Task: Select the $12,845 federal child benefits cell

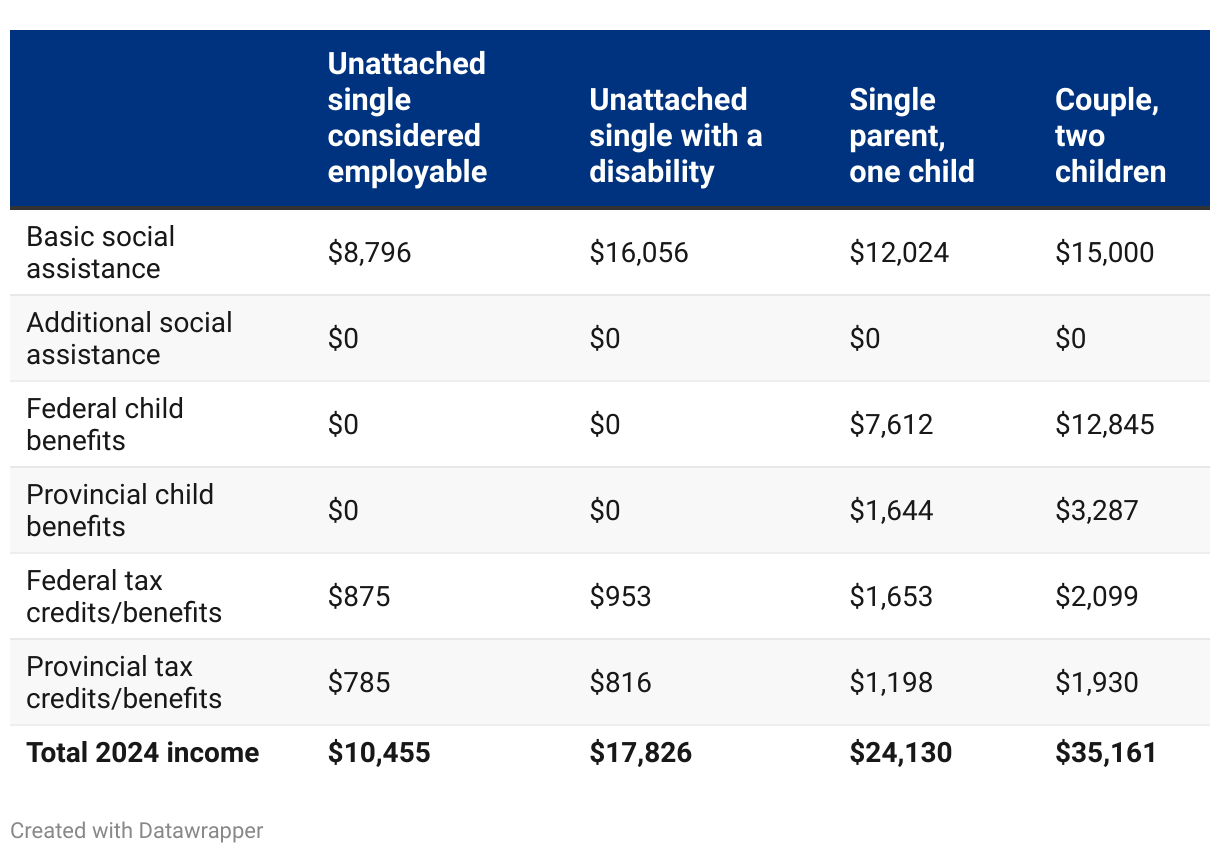Action: pos(1104,424)
